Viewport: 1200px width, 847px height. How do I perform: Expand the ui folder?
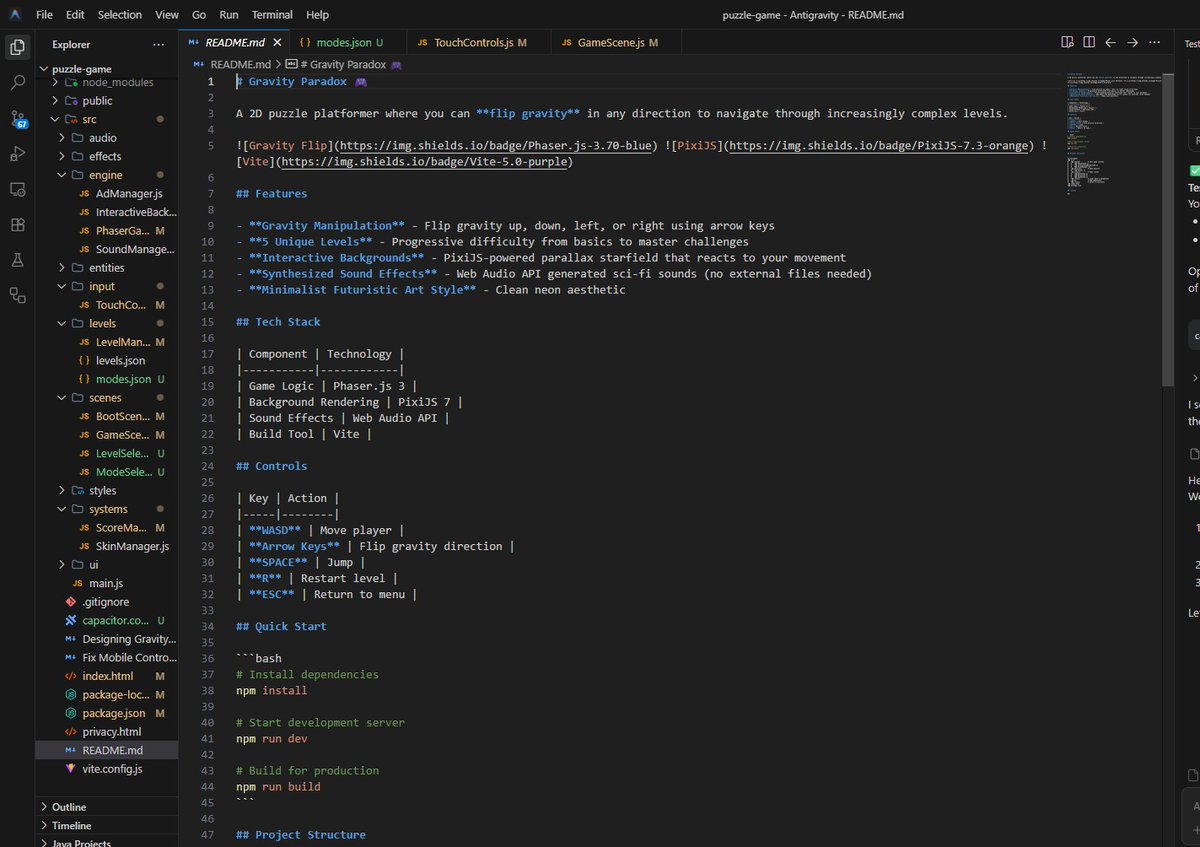tap(106, 565)
